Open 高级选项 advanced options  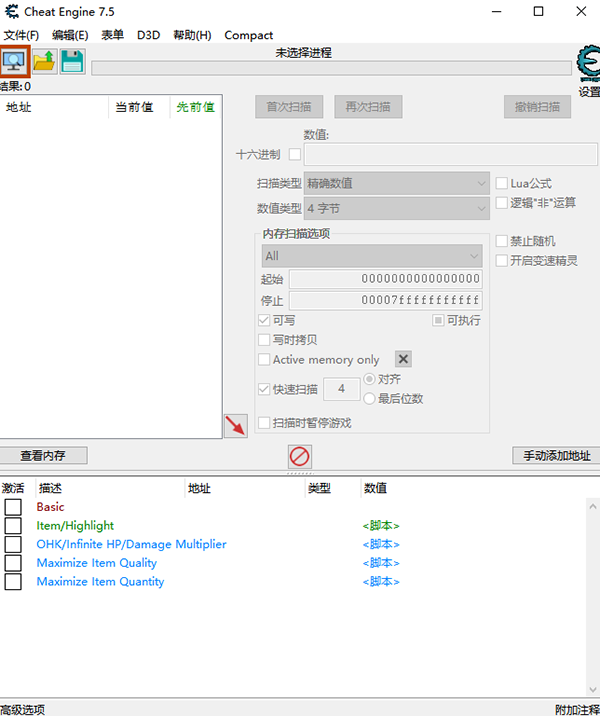coord(22,709)
